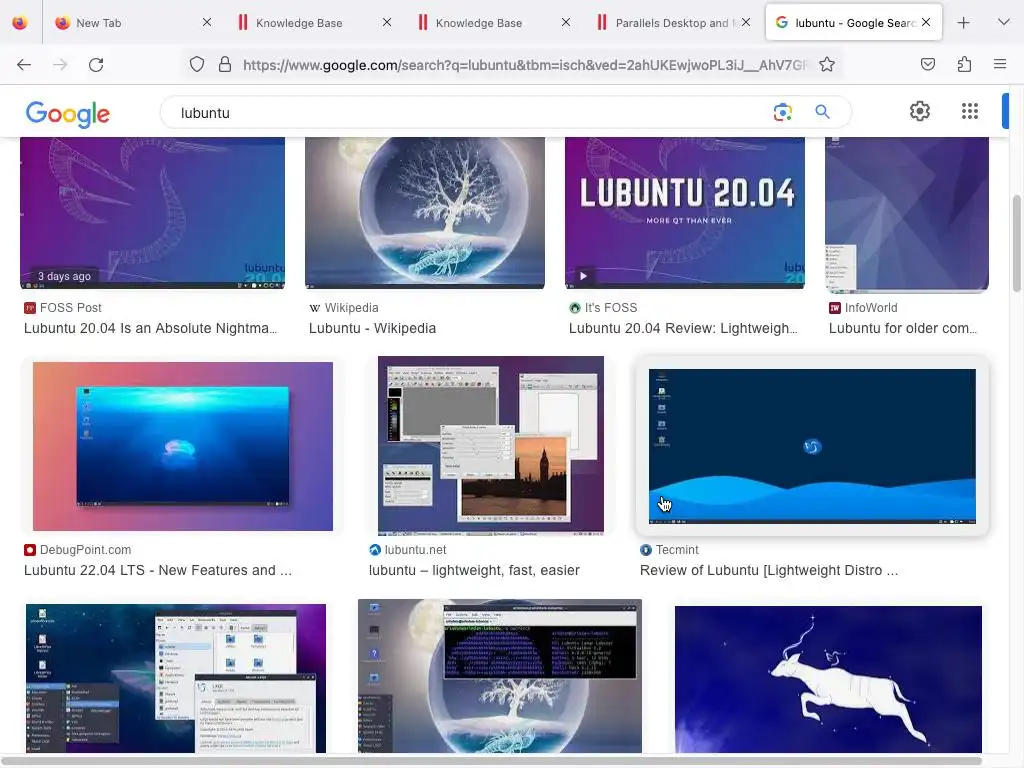The image size is (1024, 768).
Task: Click the InfoWorld source label
Action: coord(871,308)
